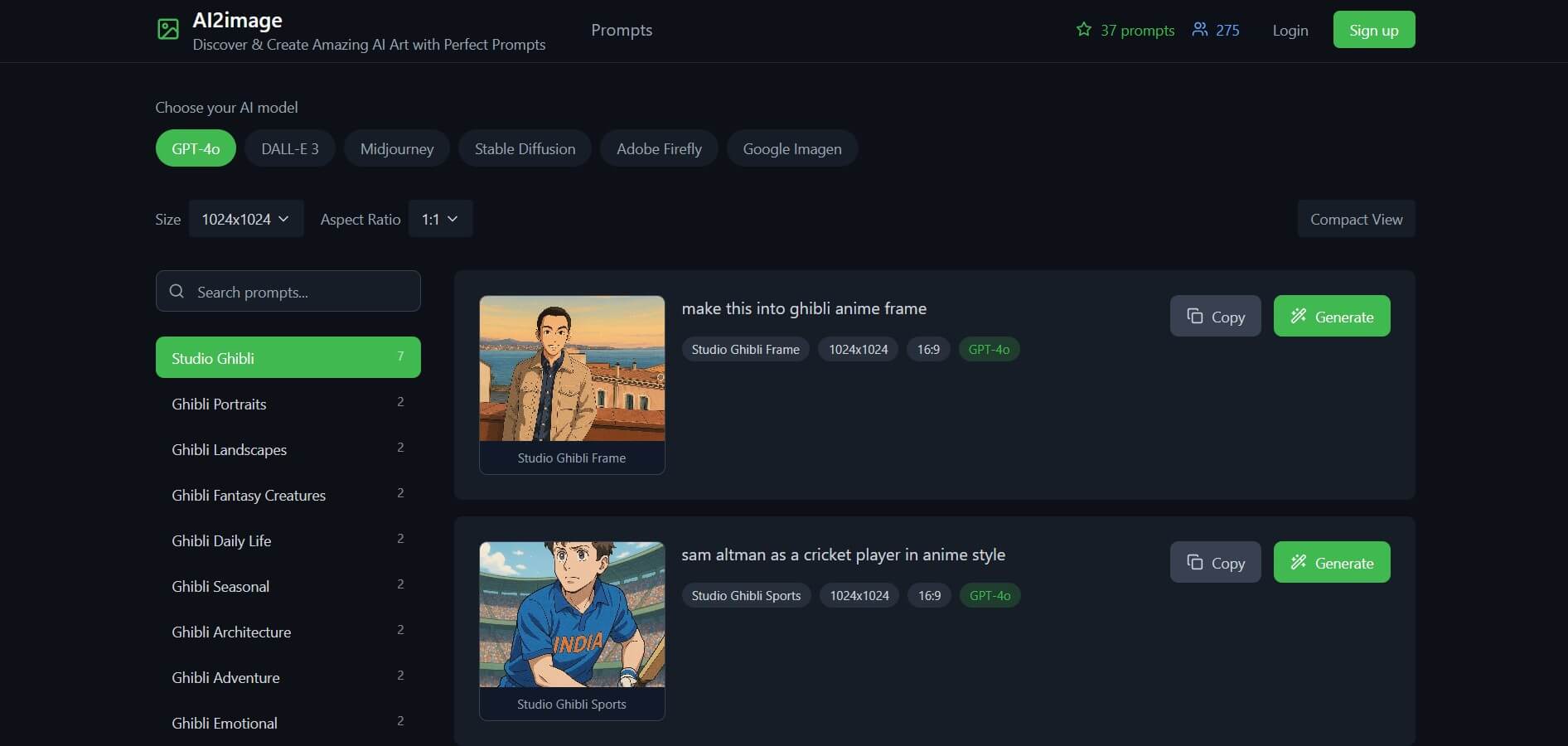
Task: Click the AI2image logo icon
Action: (168, 30)
